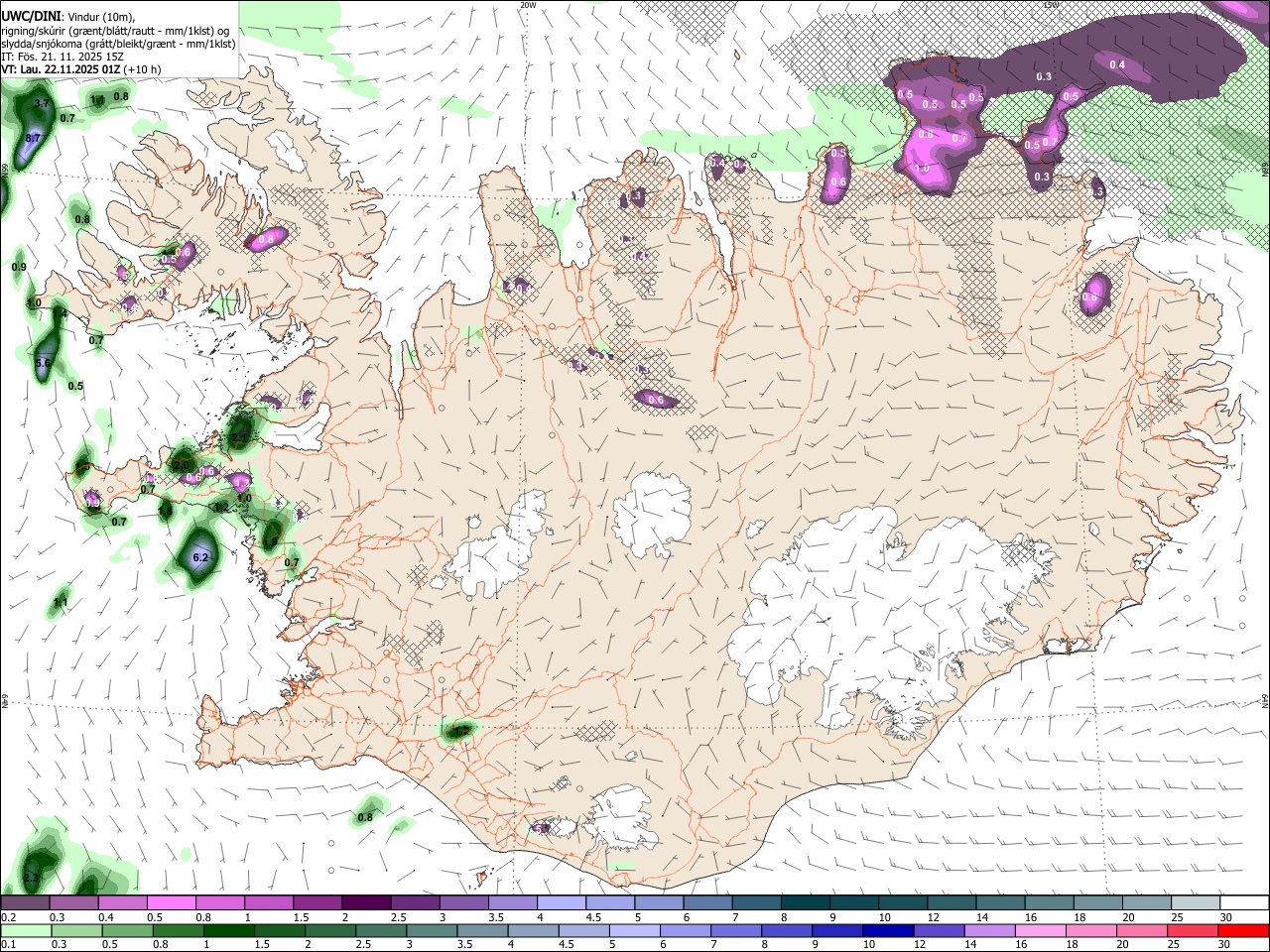Click the 0.2 label on the snow scale

pyautogui.click(x=8, y=917)
